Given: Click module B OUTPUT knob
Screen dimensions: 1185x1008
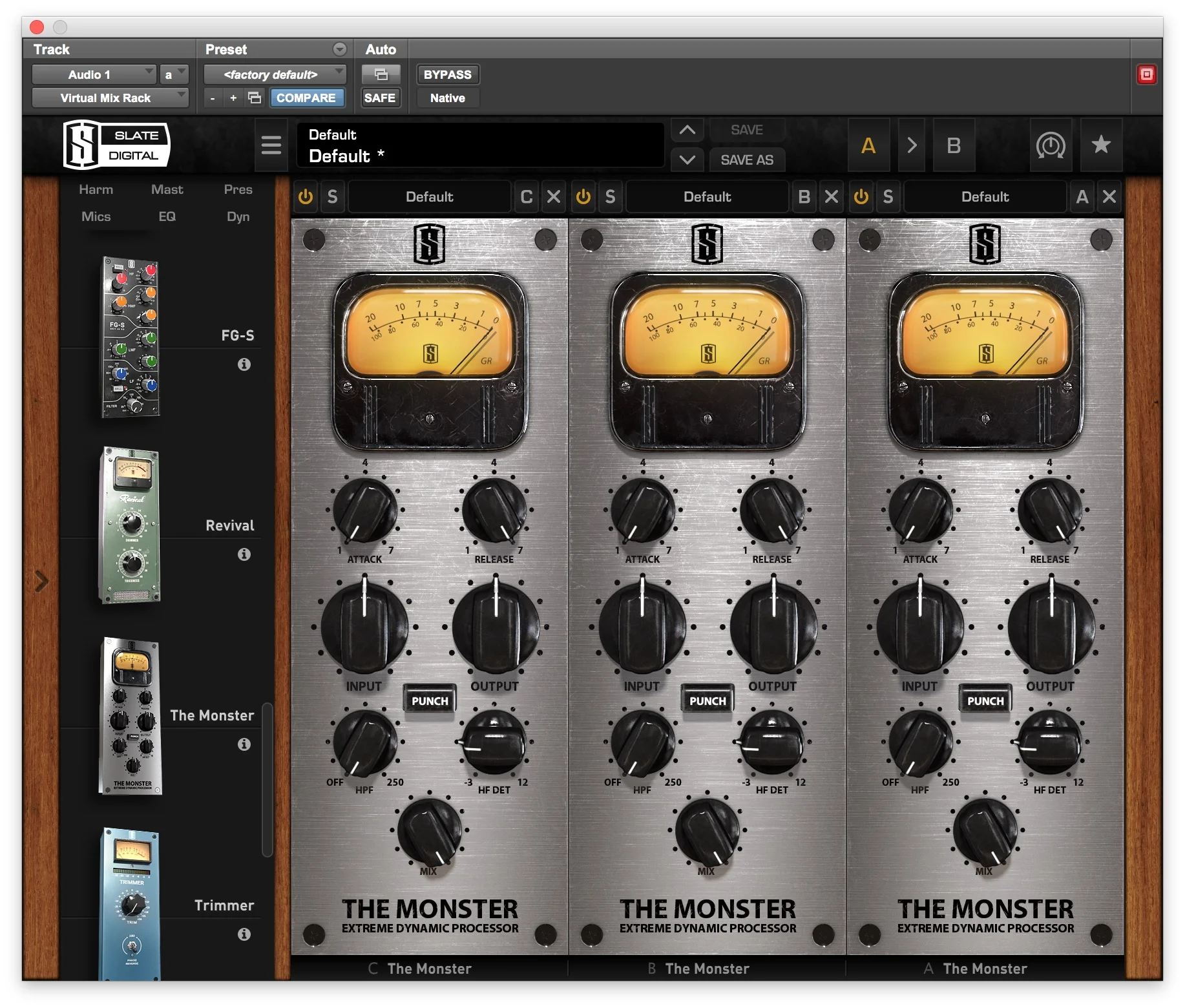Looking at the screenshot, I should [x=773, y=625].
